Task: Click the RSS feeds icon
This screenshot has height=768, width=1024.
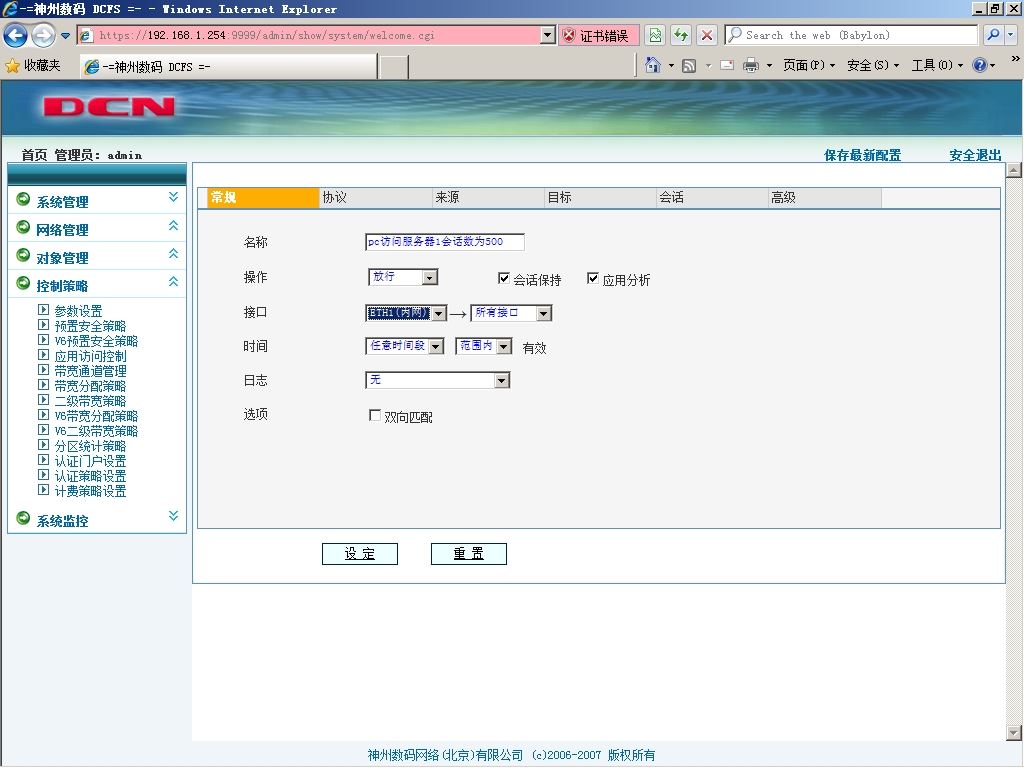Action: coord(688,65)
